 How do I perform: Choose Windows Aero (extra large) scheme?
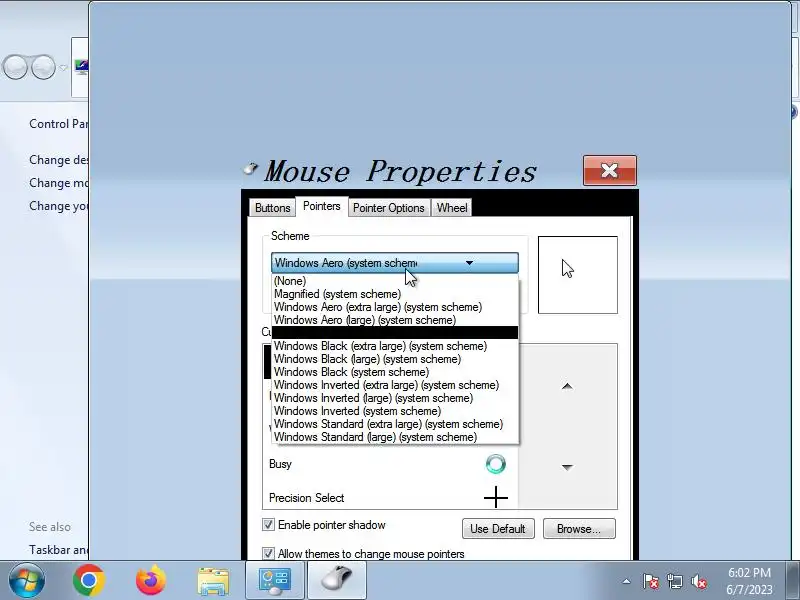tap(395, 307)
